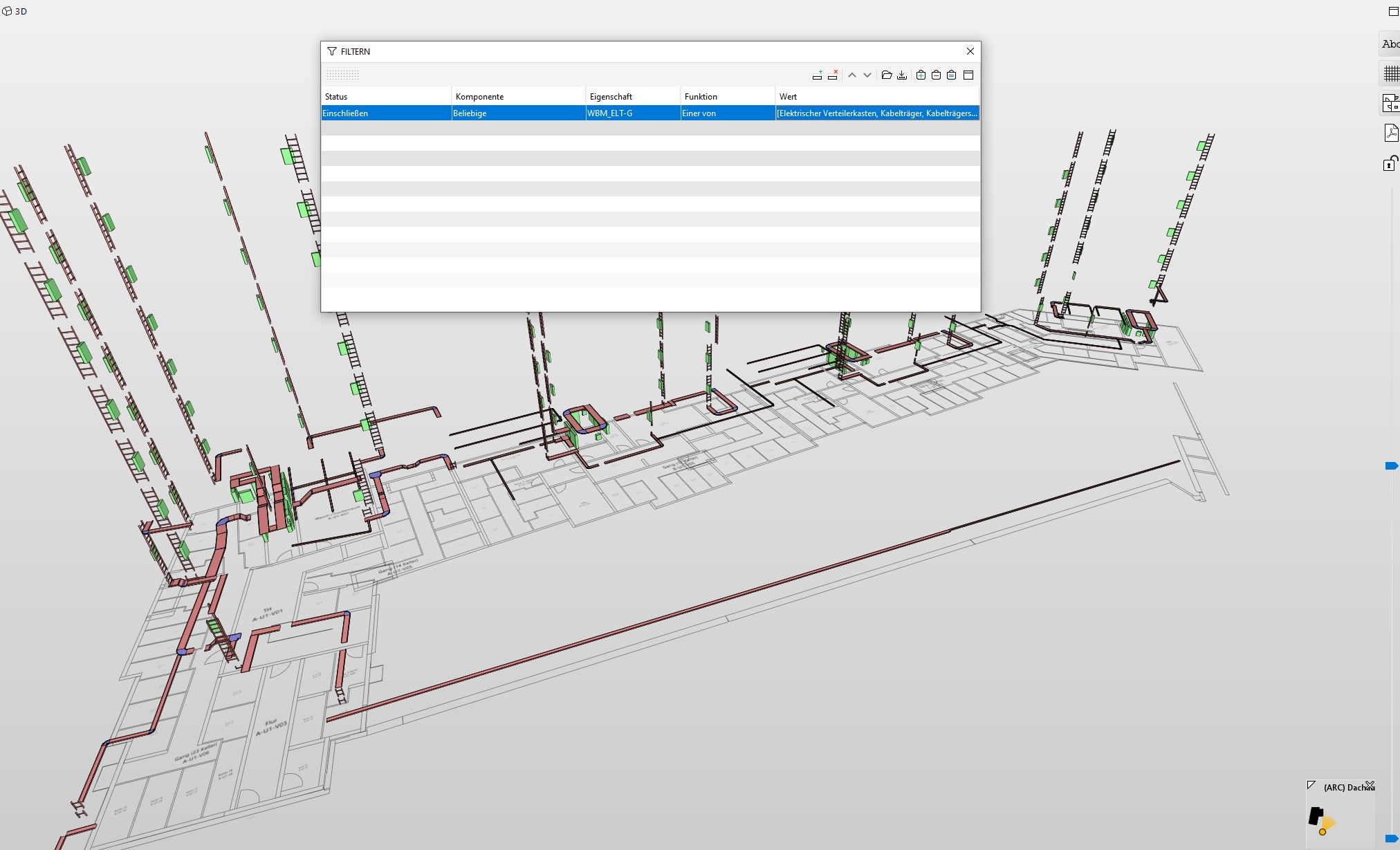This screenshot has width=1400, height=850.
Task: Sort by Funktion column header
Action: click(728, 97)
